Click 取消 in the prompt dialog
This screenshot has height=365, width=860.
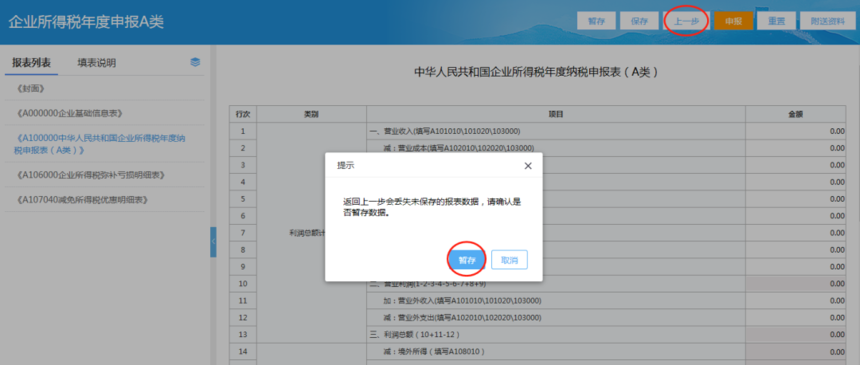point(510,260)
